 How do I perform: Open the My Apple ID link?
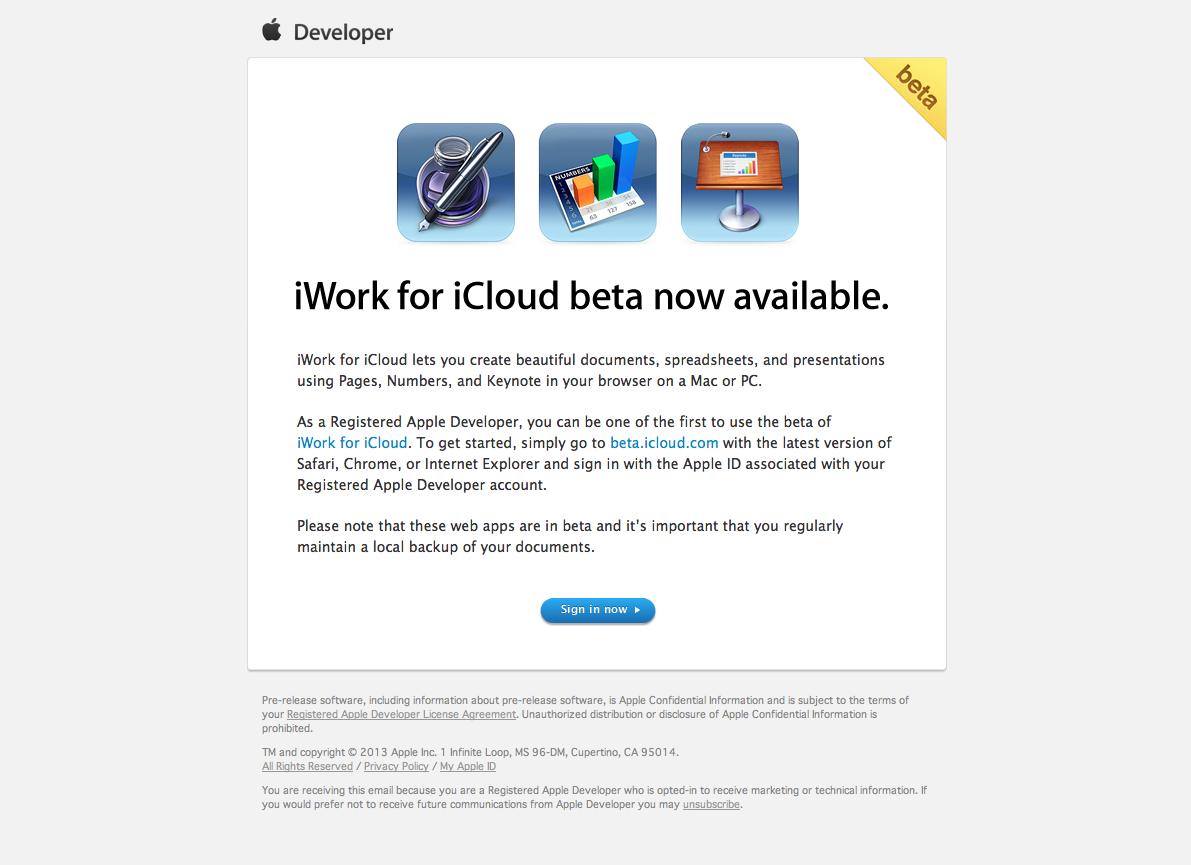[x=468, y=767]
